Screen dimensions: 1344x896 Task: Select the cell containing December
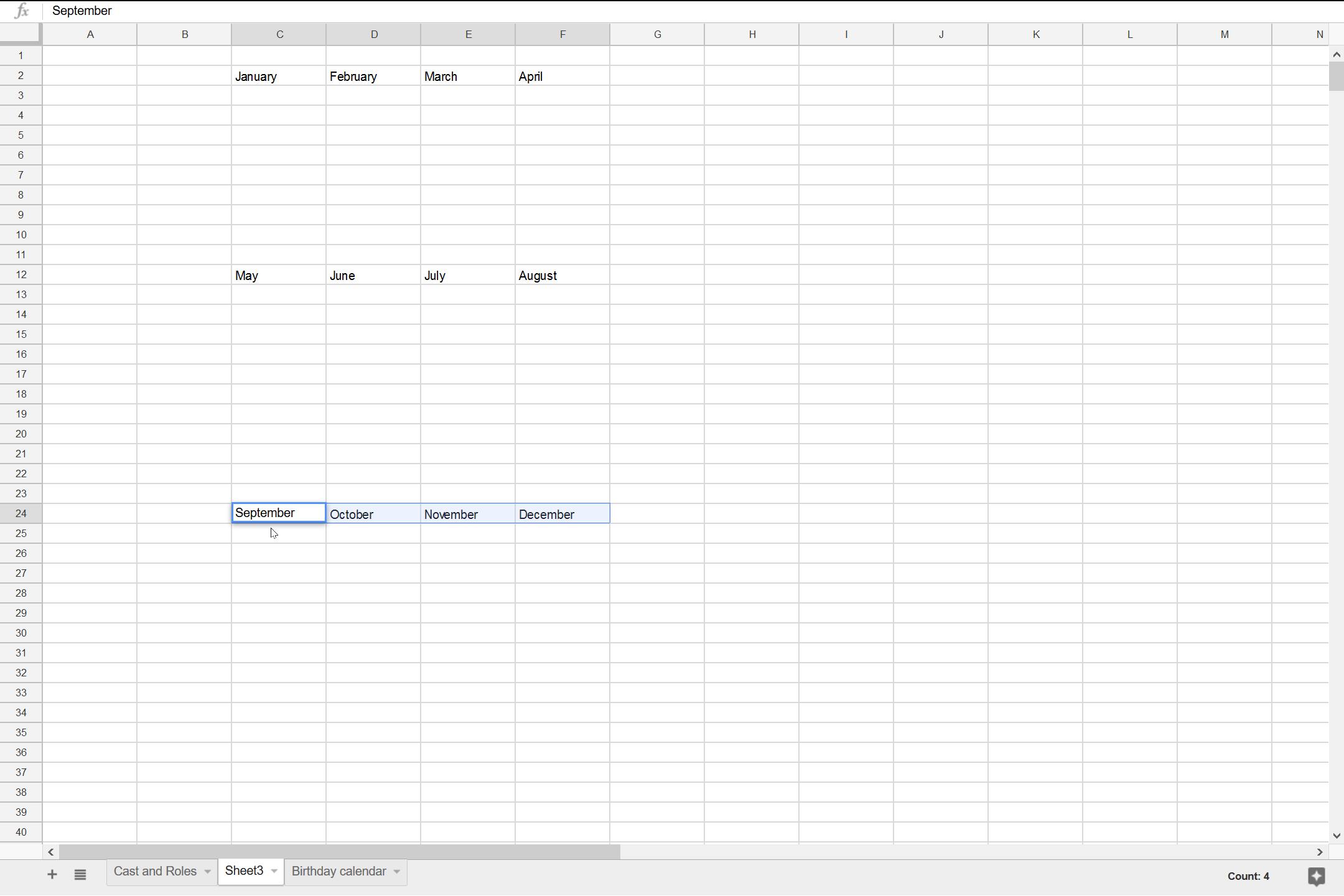562,513
